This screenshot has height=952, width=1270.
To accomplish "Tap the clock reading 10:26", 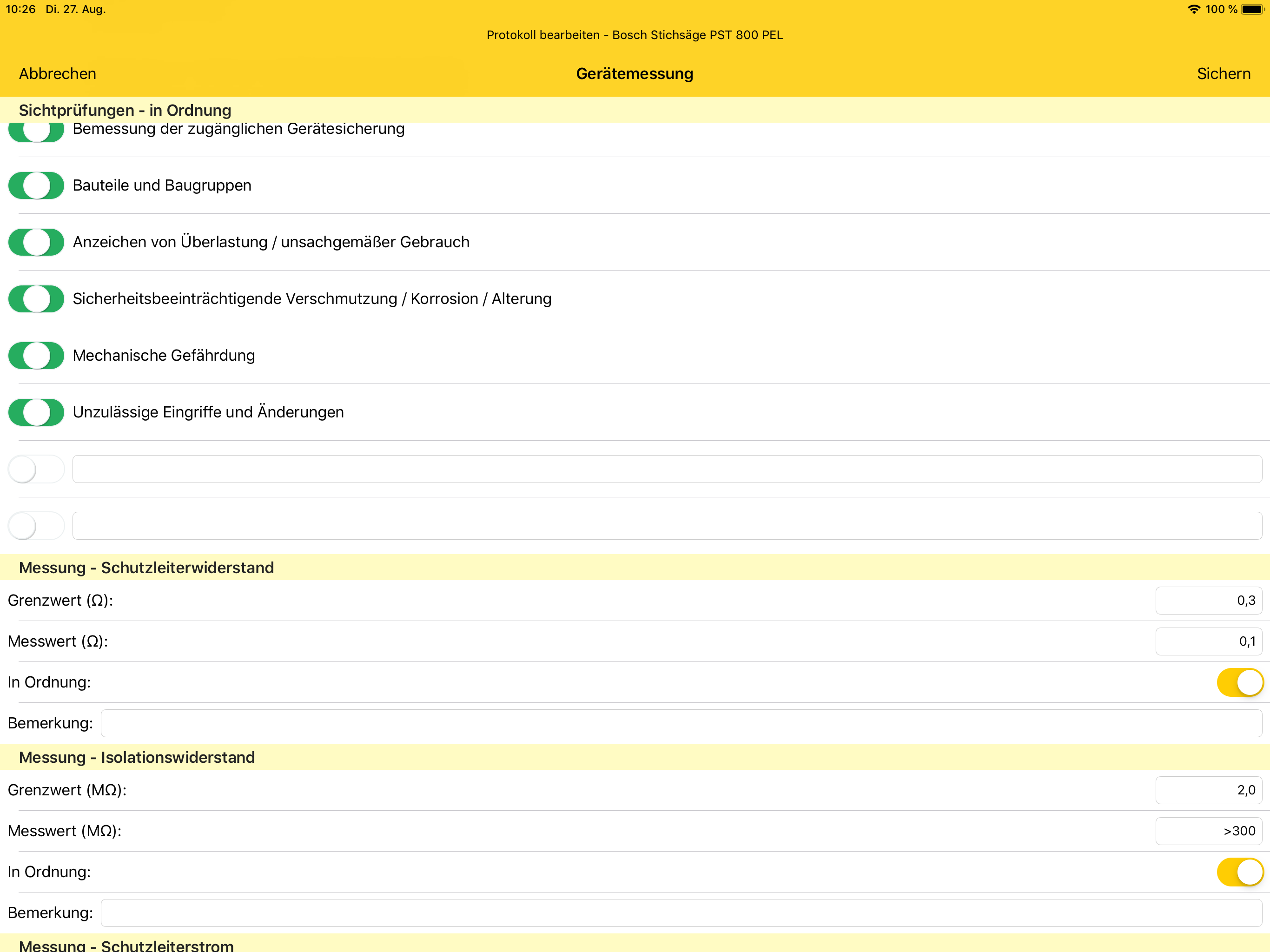I will (x=20, y=9).
